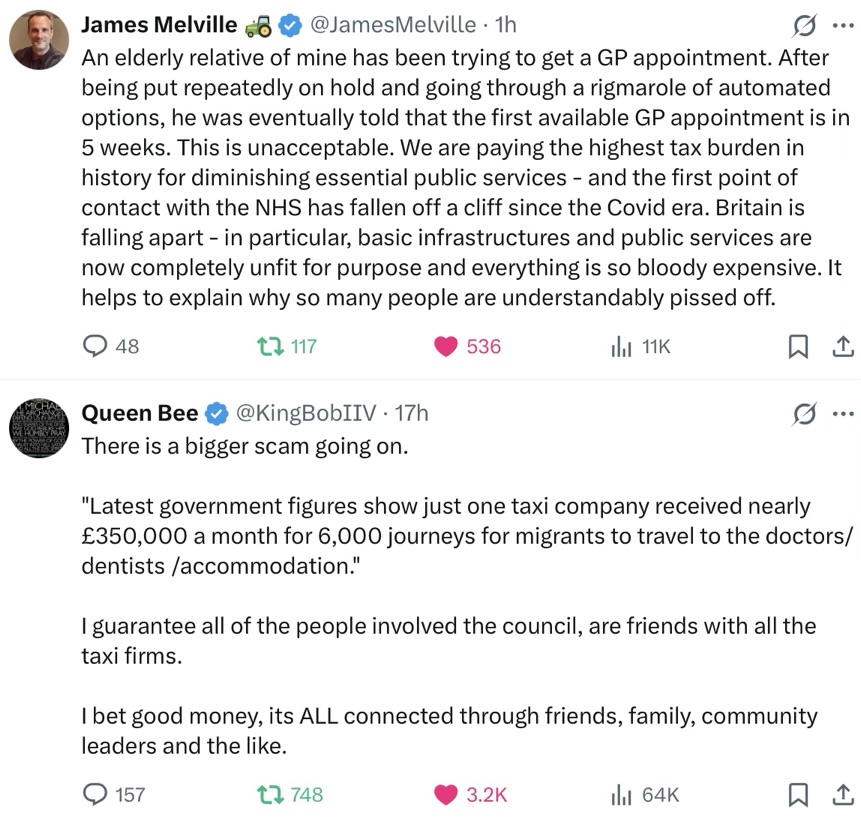The width and height of the screenshot is (861, 819).
Task: Open Queen Bee's profile avatar
Action: pos(39,428)
